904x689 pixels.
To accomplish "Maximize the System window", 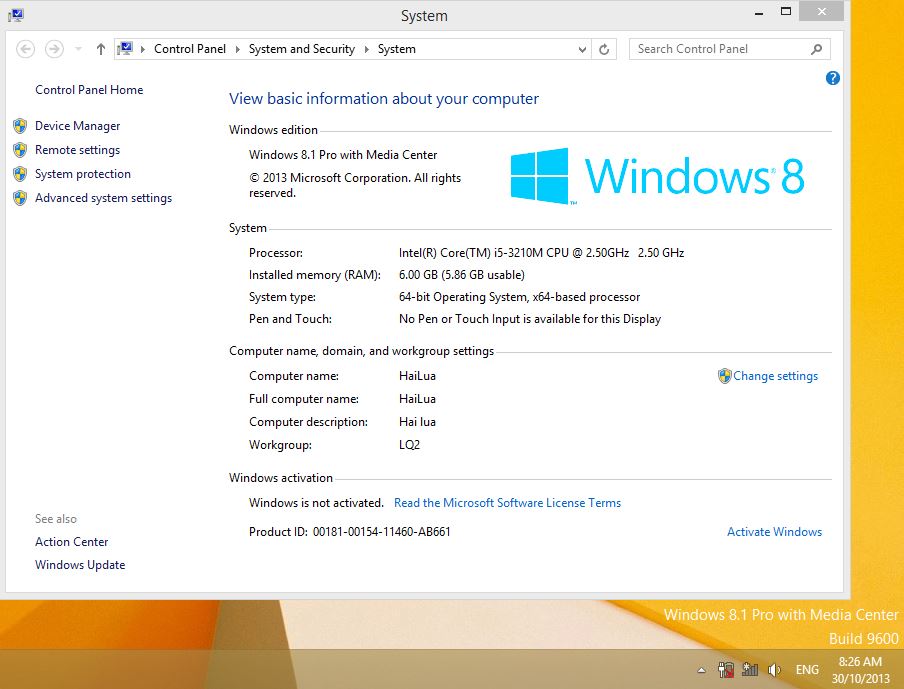I will (786, 12).
